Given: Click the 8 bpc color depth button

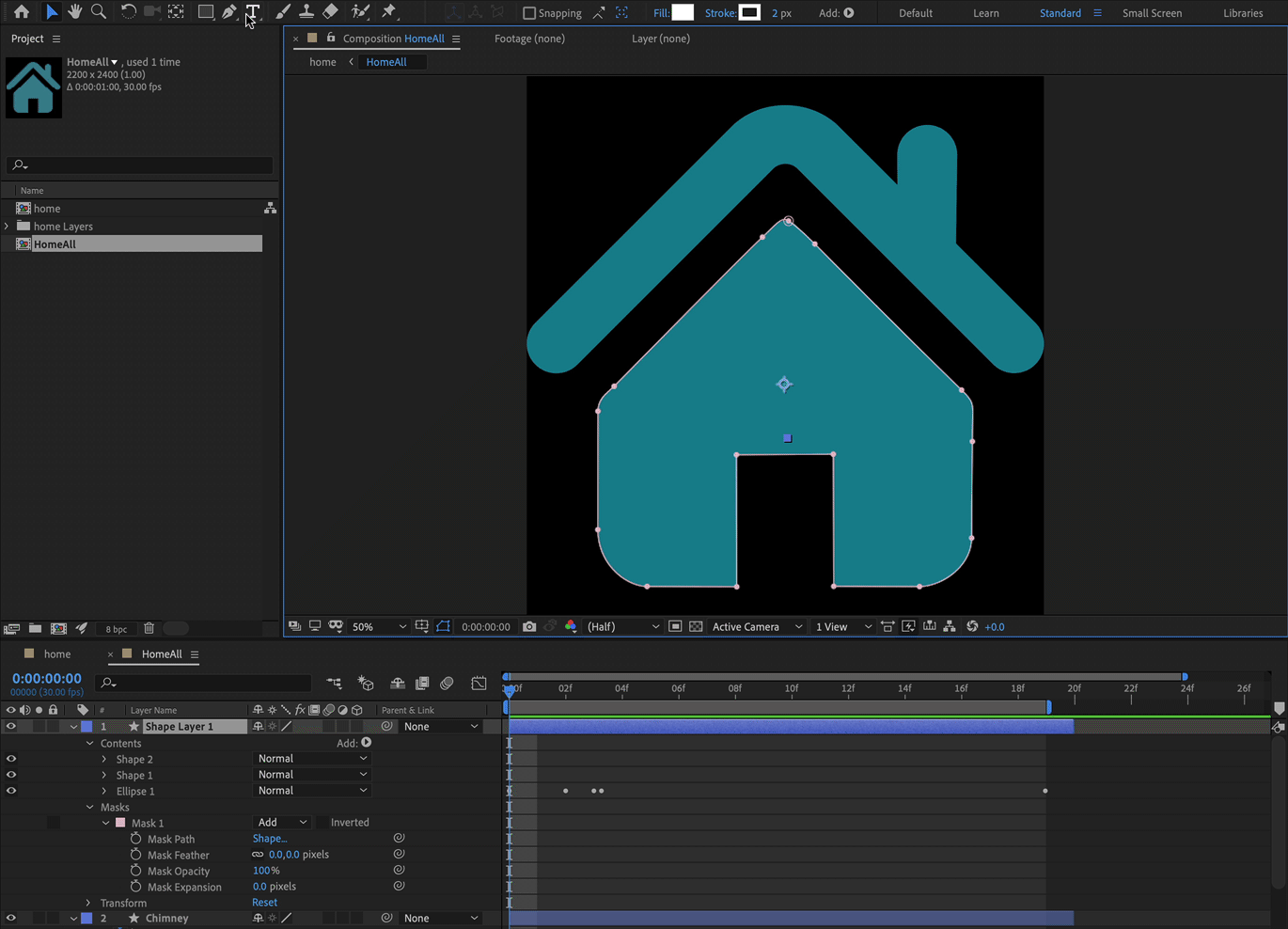Looking at the screenshot, I should [x=117, y=629].
